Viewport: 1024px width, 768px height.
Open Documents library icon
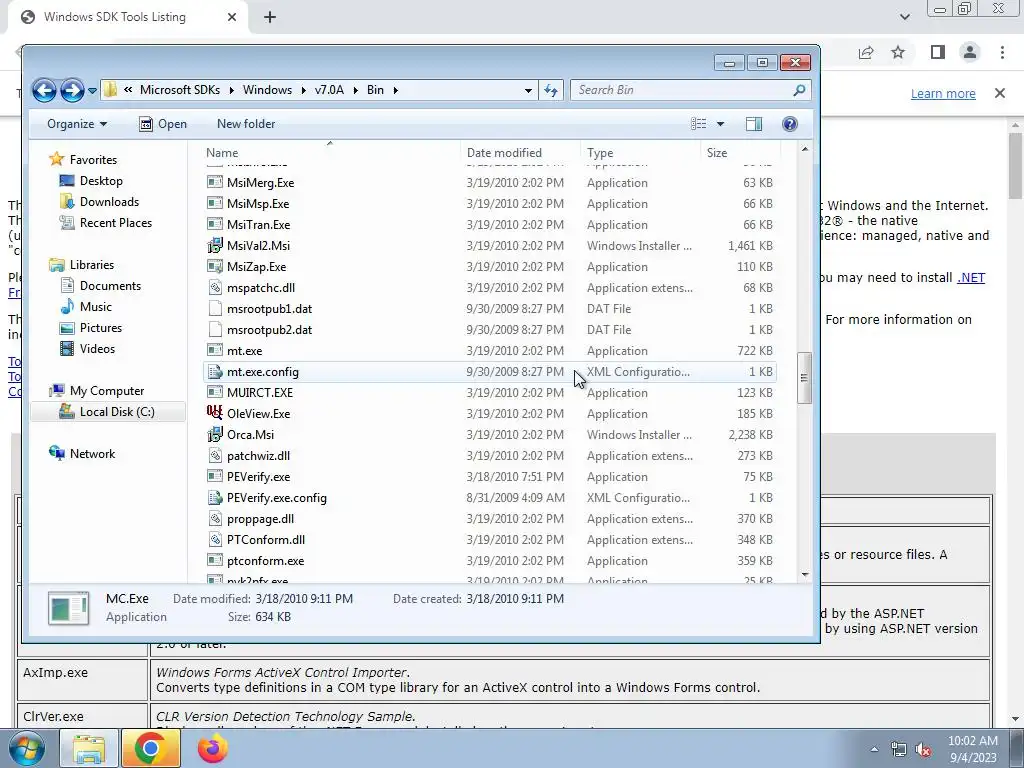click(x=67, y=285)
